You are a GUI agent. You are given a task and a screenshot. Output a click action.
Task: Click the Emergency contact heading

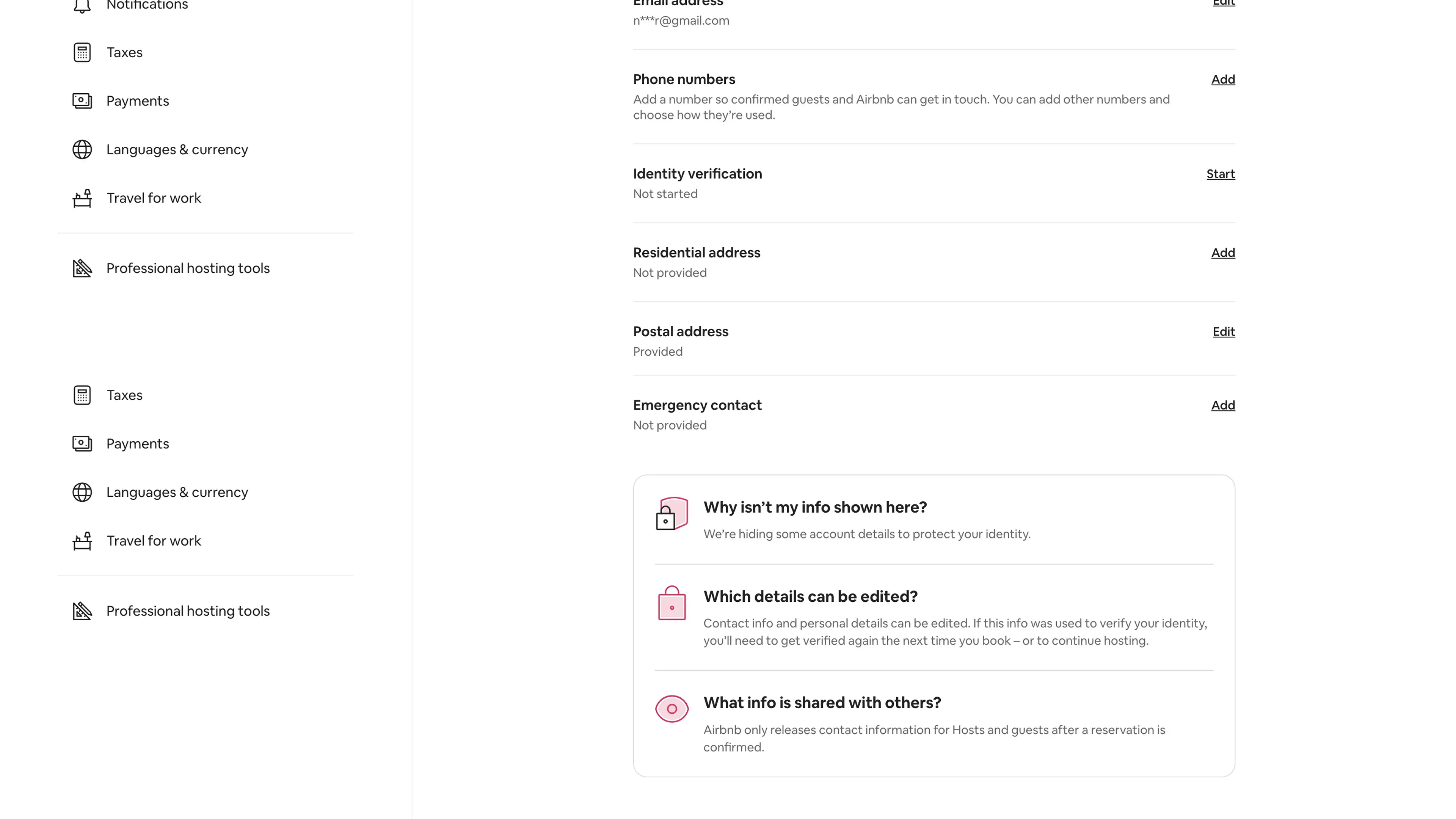point(697,405)
